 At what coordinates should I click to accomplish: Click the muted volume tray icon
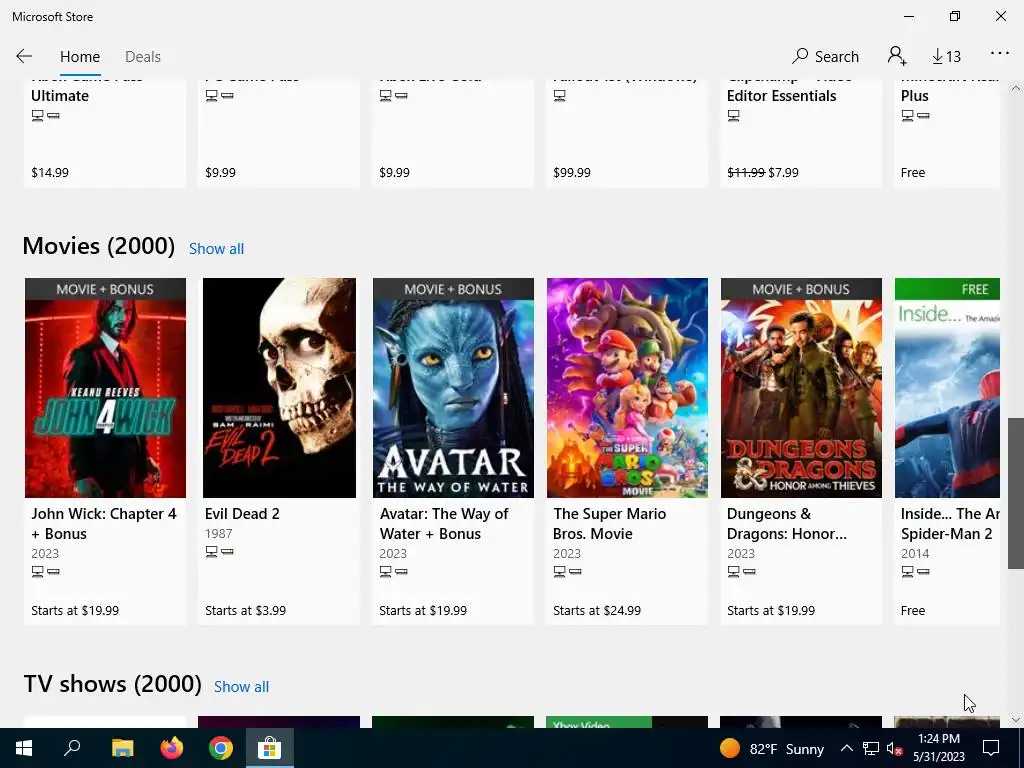(894, 748)
